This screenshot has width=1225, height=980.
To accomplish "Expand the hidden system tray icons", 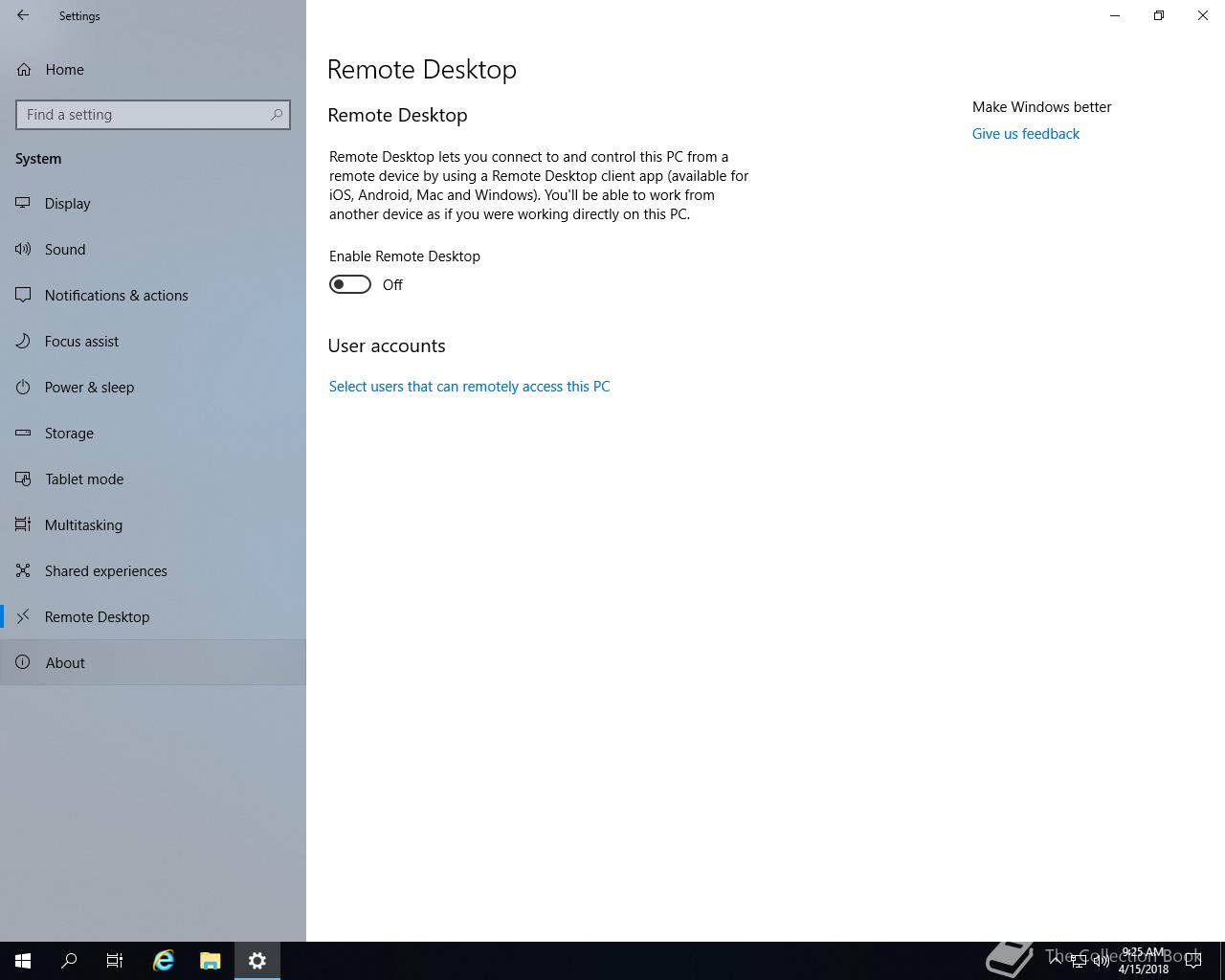I will [1055, 960].
